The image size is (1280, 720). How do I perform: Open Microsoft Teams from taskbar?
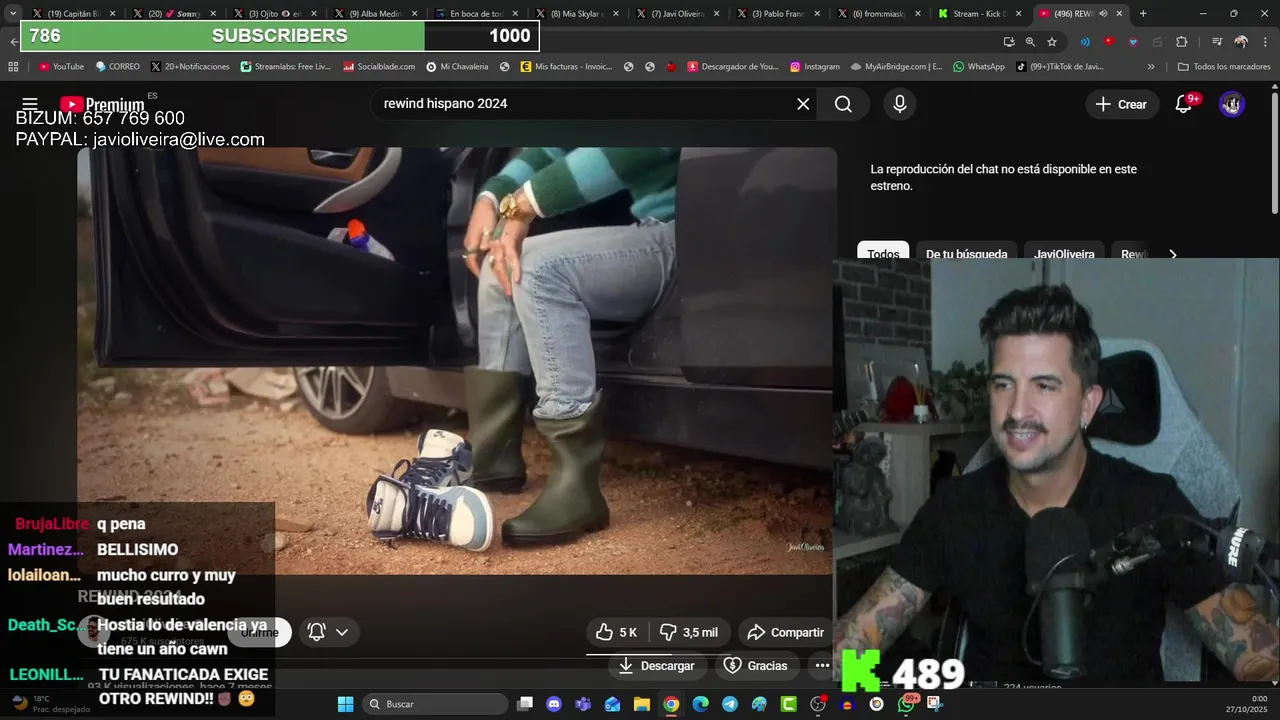[x=583, y=704]
